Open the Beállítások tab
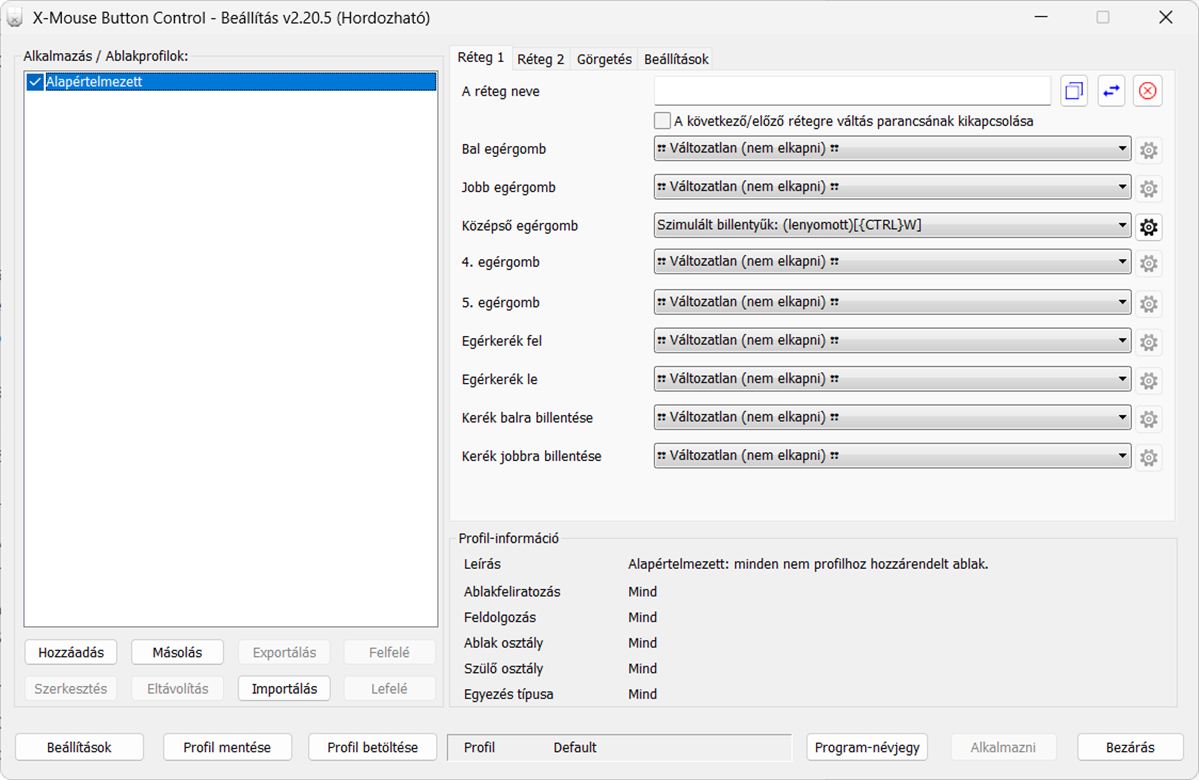Image resolution: width=1199 pixels, height=780 pixels. pyautogui.click(x=676, y=59)
